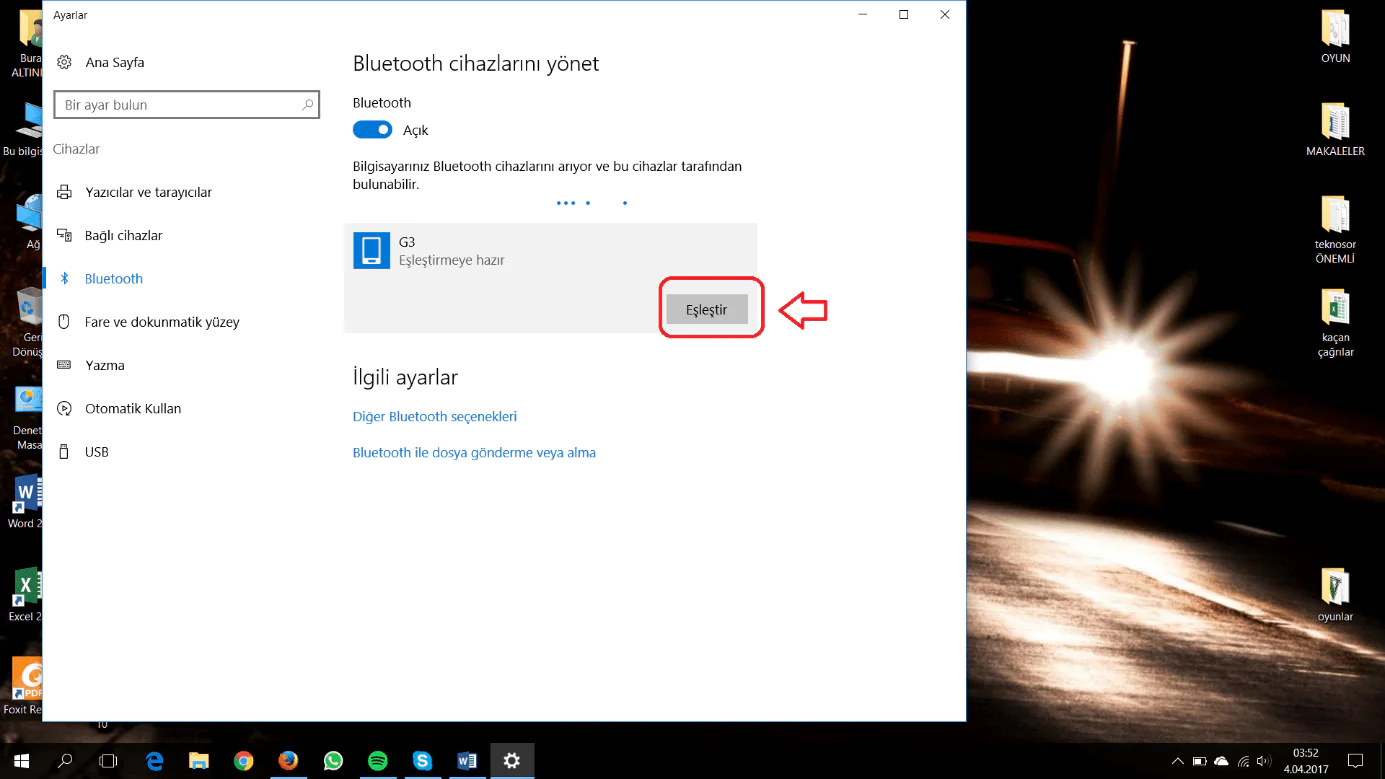The height and width of the screenshot is (779, 1385).
Task: Select the G3 phone device icon
Action: [371, 251]
